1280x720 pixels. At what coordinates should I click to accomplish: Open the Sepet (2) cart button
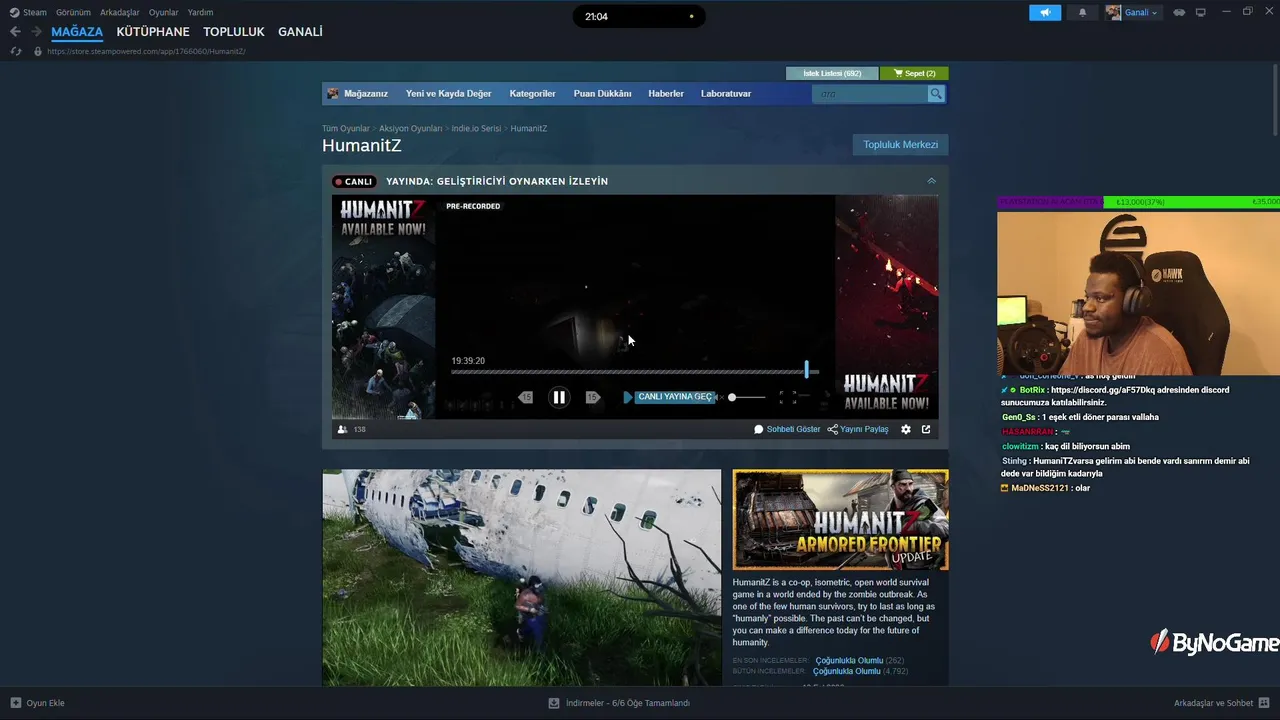point(914,73)
